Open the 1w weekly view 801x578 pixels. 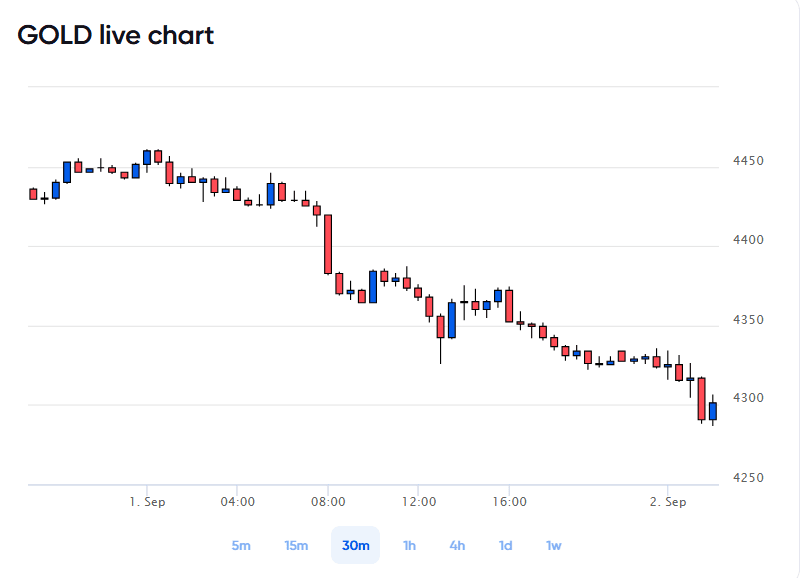click(554, 545)
